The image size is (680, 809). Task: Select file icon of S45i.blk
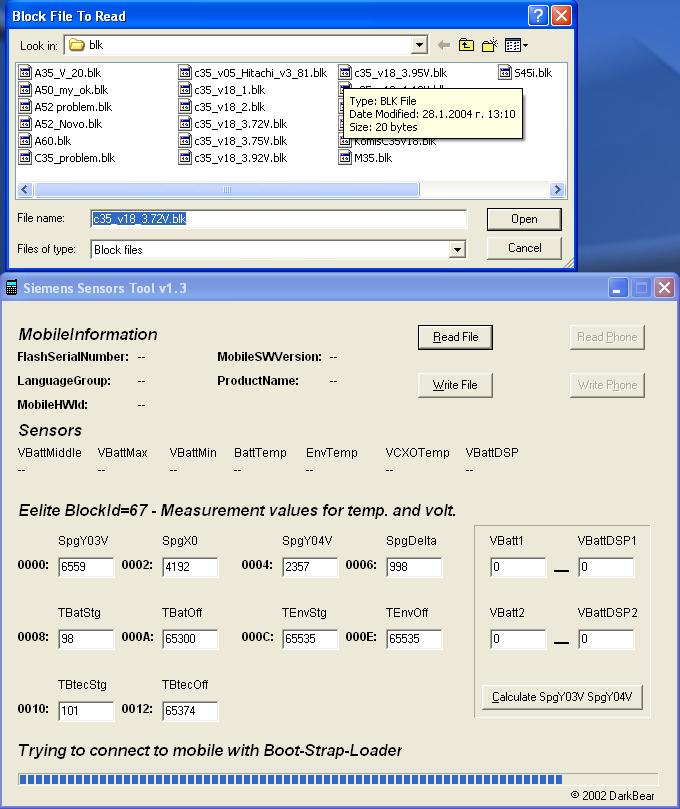pyautogui.click(x=505, y=73)
